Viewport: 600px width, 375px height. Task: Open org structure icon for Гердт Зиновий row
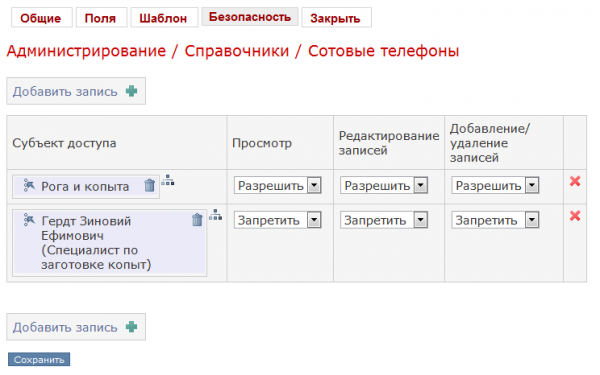[215, 215]
